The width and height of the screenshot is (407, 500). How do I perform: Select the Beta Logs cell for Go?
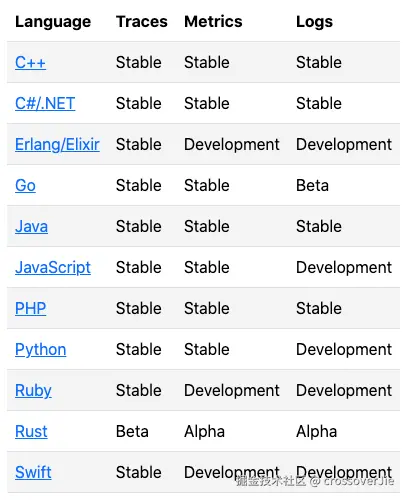(x=312, y=185)
